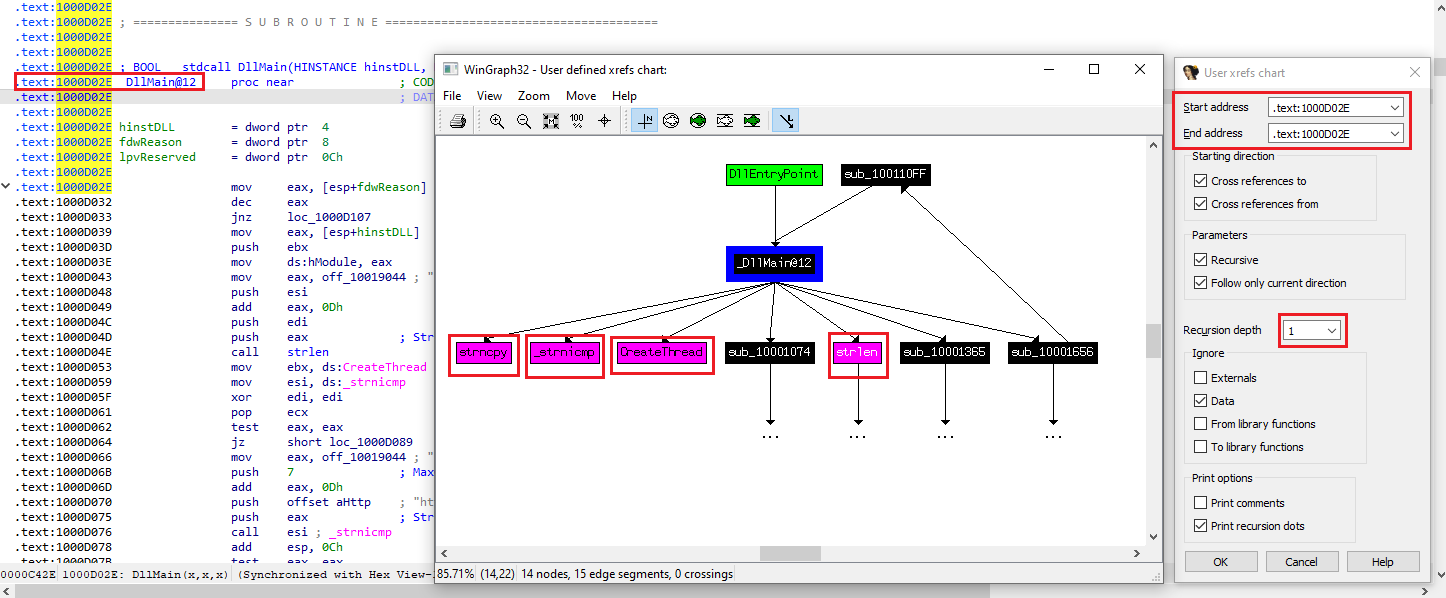The height and width of the screenshot is (598, 1446).
Task: Select the CreateThread node in the graph
Action: (662, 353)
